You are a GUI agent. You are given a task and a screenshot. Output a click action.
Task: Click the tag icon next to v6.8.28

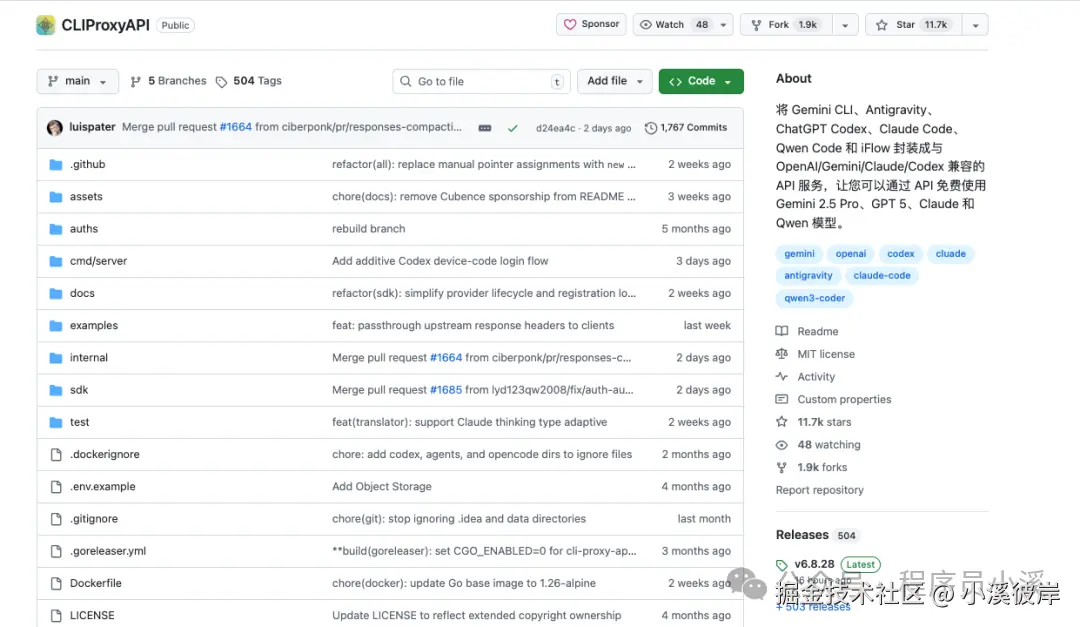(782, 566)
